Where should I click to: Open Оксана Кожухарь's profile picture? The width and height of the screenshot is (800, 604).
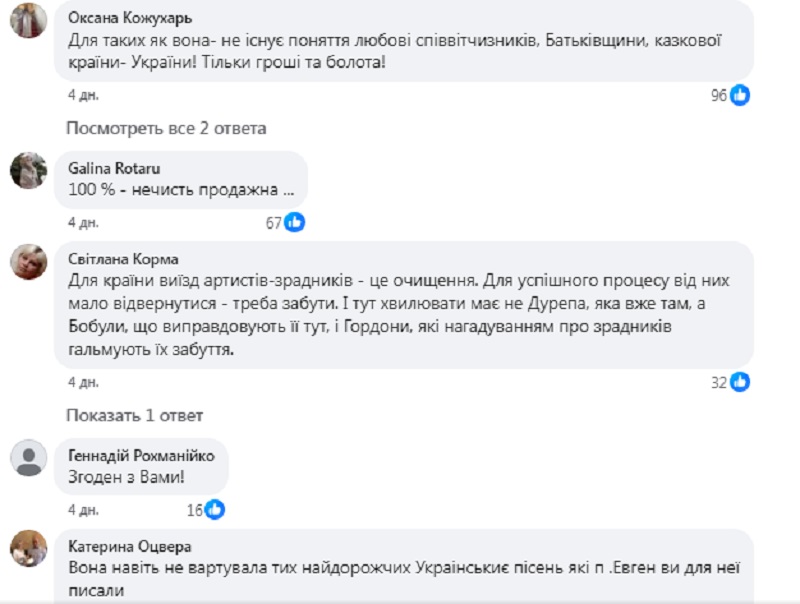(x=28, y=20)
